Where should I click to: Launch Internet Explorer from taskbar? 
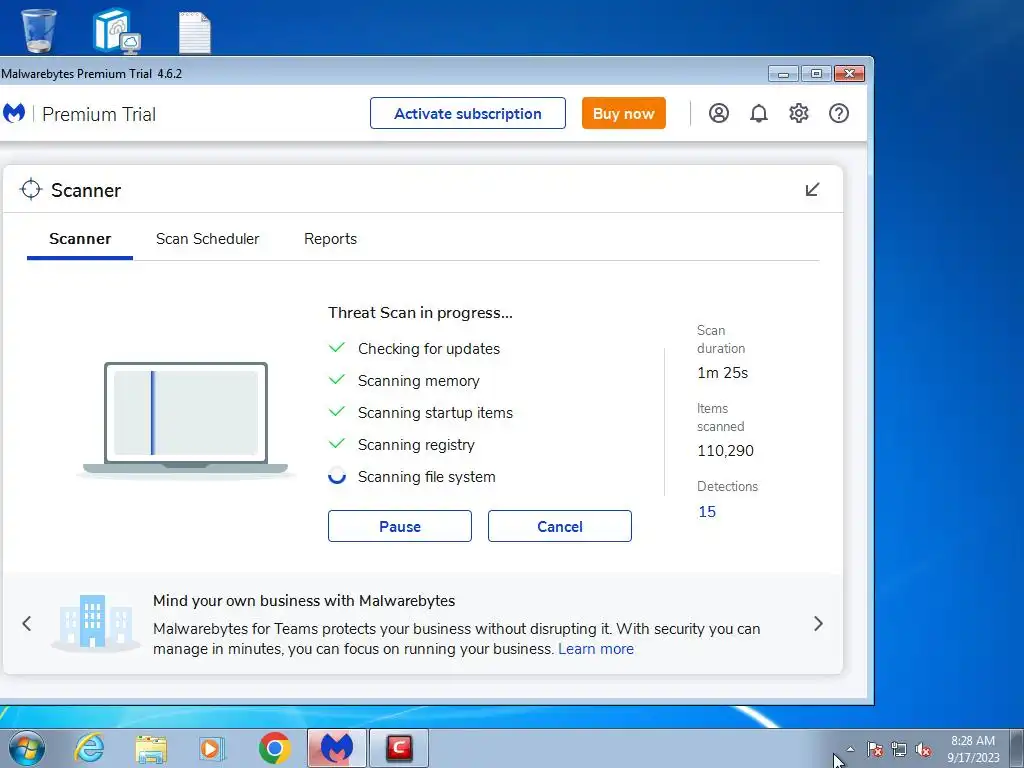pos(89,748)
